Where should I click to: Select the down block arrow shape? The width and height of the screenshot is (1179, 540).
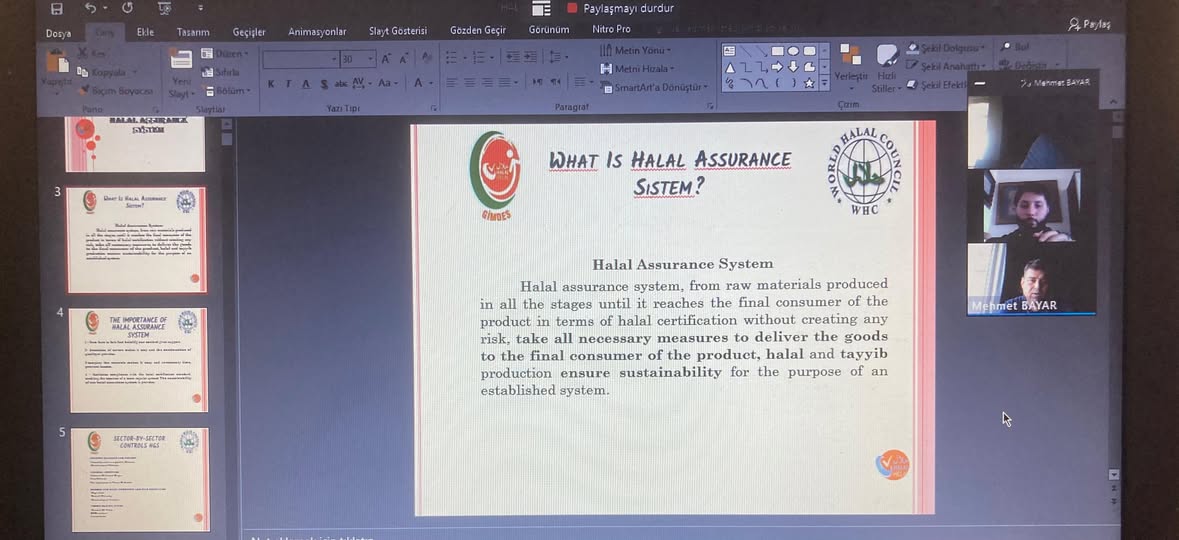click(x=793, y=67)
